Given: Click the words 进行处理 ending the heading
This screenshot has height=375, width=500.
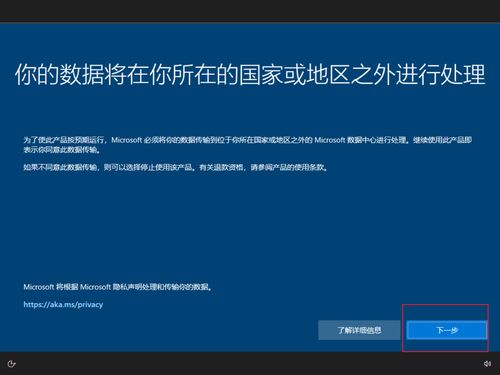Looking at the screenshot, I should [x=441, y=74].
